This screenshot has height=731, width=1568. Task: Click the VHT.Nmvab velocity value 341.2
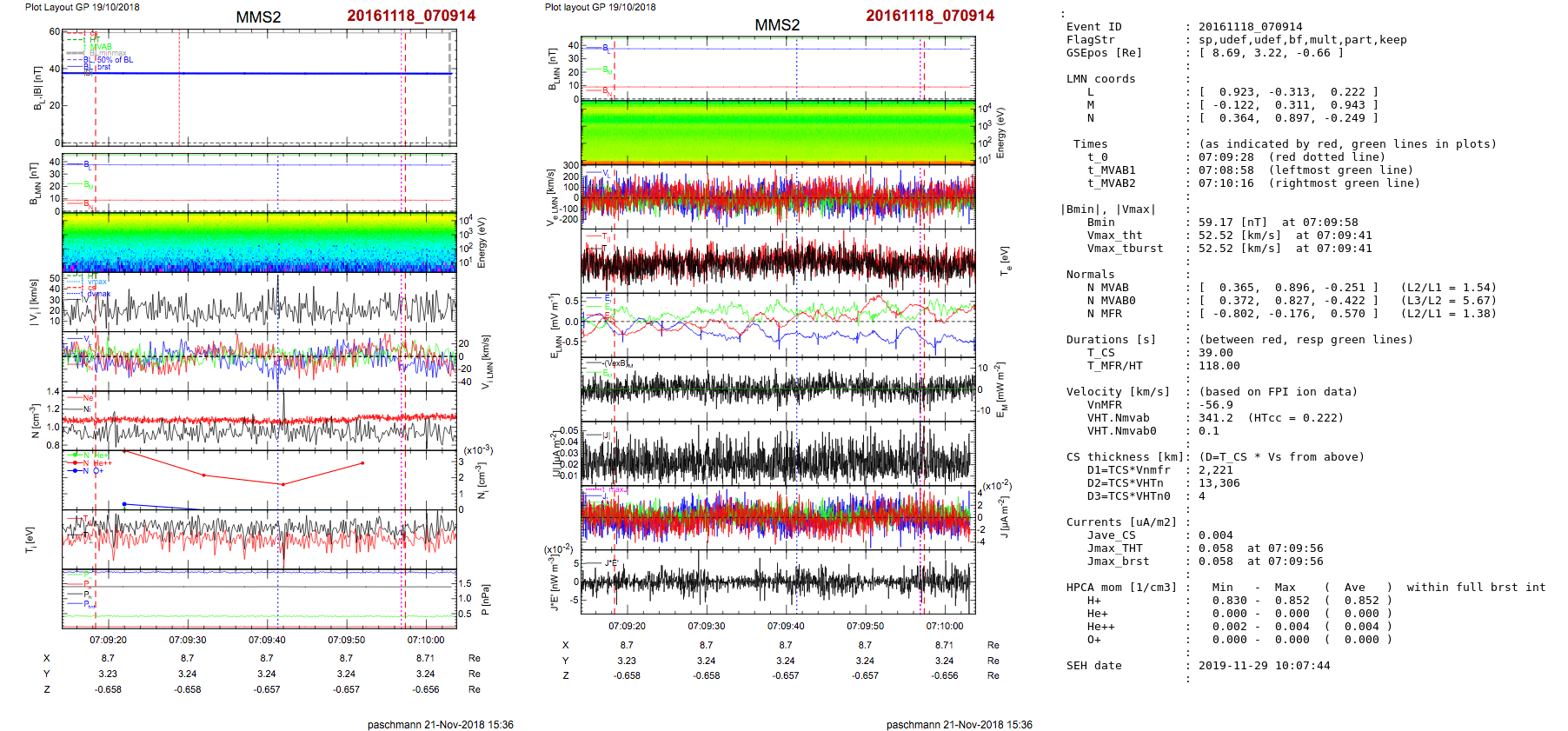tap(1215, 418)
